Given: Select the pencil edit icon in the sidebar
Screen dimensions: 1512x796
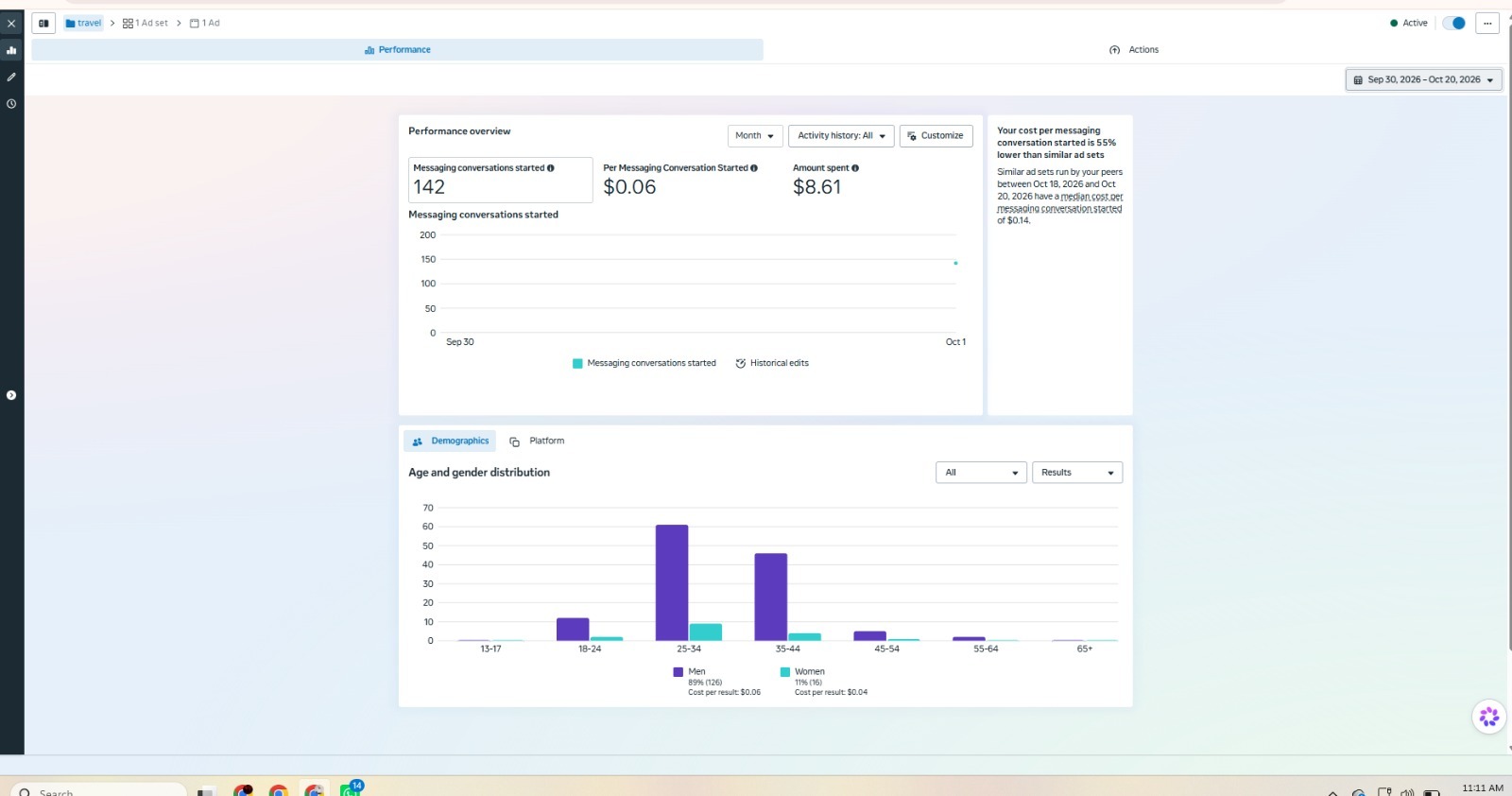Looking at the screenshot, I should [x=11, y=77].
